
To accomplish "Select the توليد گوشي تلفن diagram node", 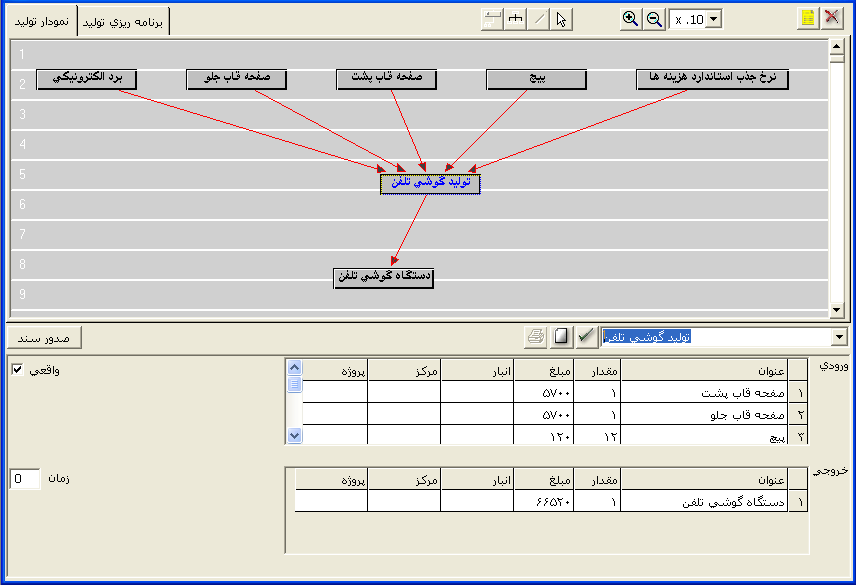I will point(430,184).
